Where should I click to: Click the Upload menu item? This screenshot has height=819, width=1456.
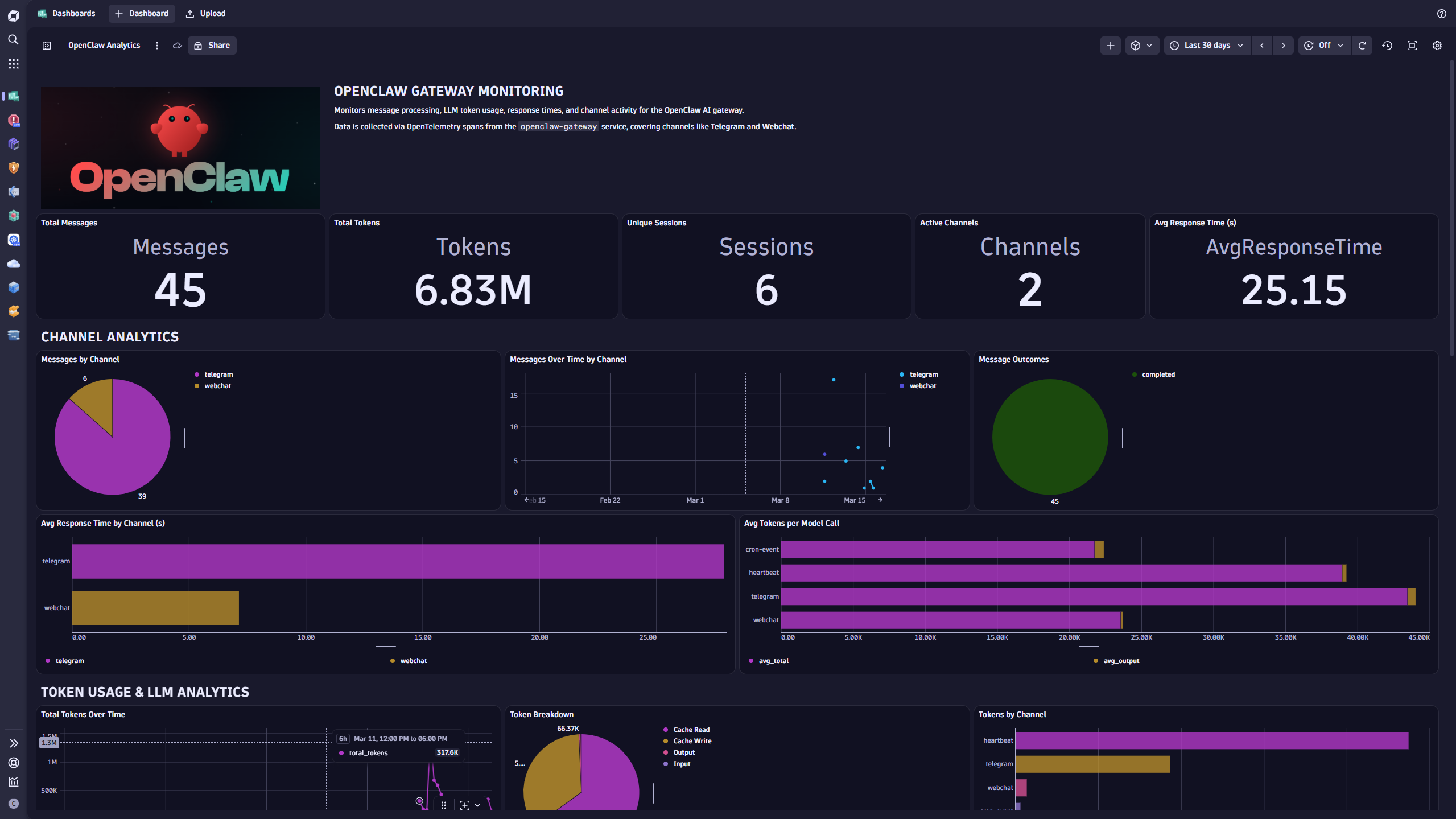coord(205,13)
